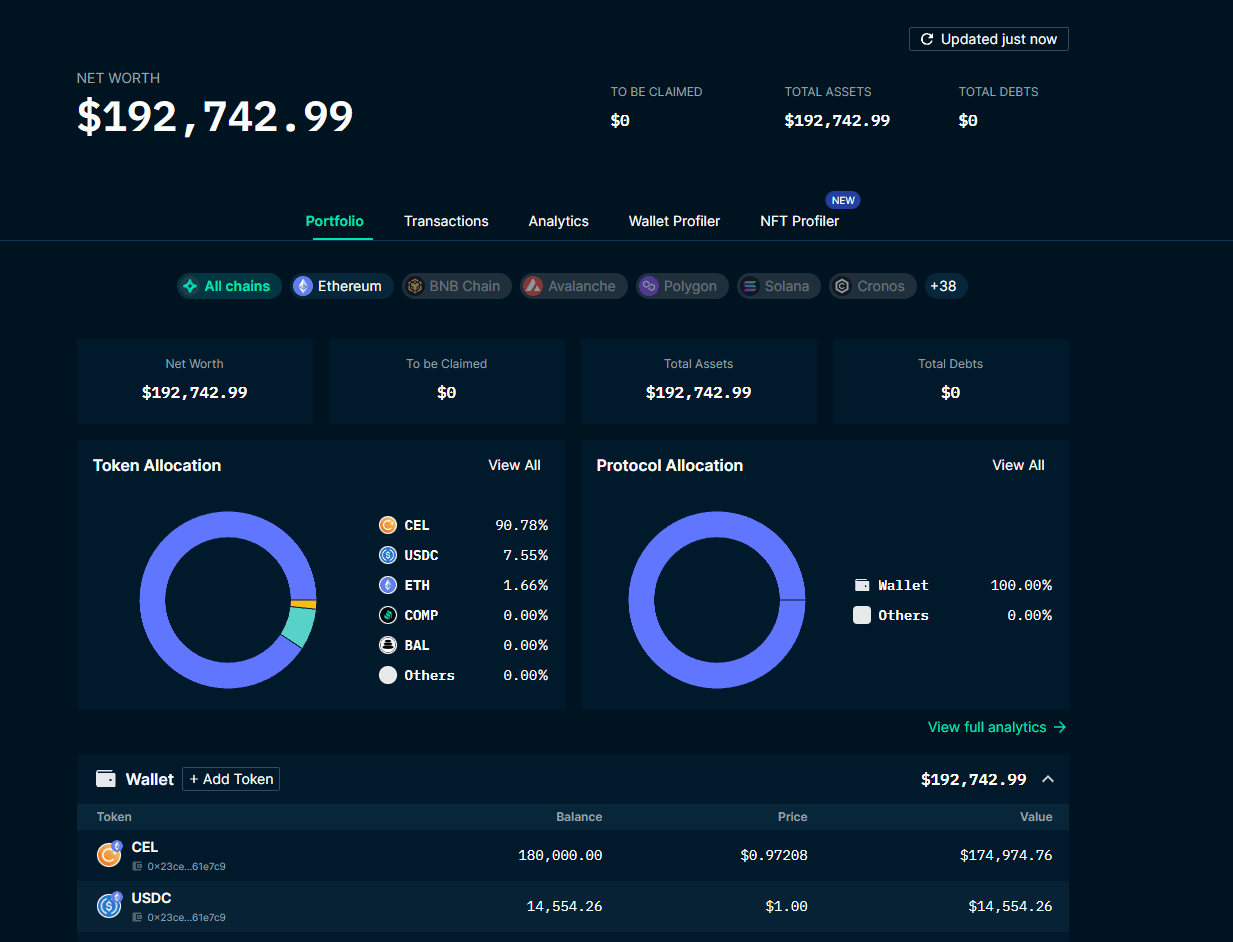The height and width of the screenshot is (942, 1233).
Task: Toggle the BNB Chain filter
Action: tap(456, 286)
